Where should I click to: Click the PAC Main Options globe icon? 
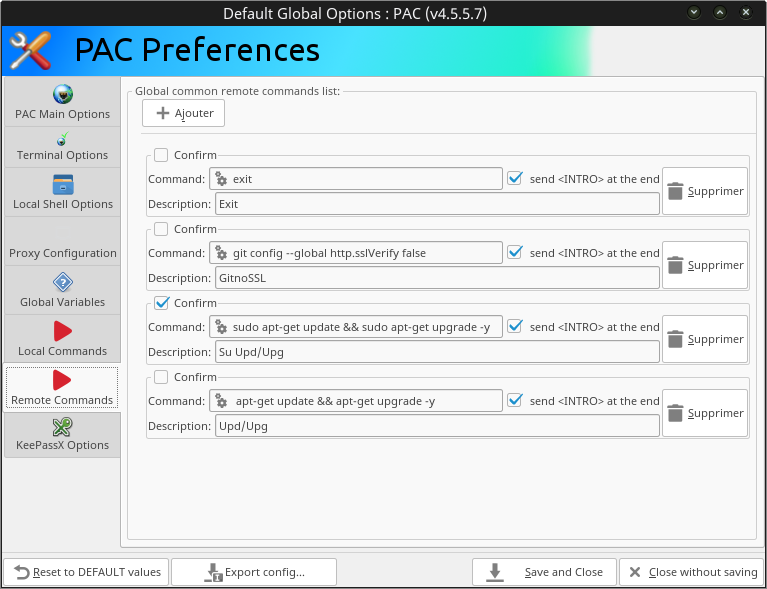pyautogui.click(x=63, y=94)
